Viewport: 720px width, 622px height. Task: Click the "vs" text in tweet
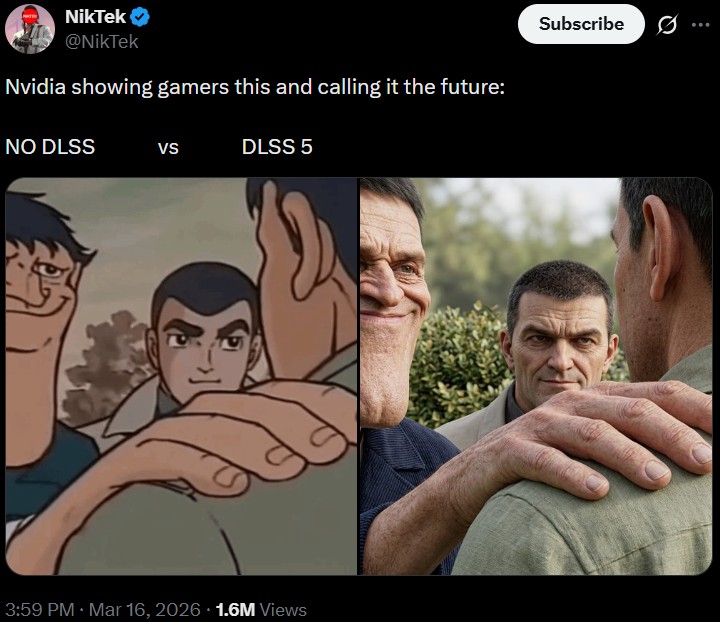168,147
